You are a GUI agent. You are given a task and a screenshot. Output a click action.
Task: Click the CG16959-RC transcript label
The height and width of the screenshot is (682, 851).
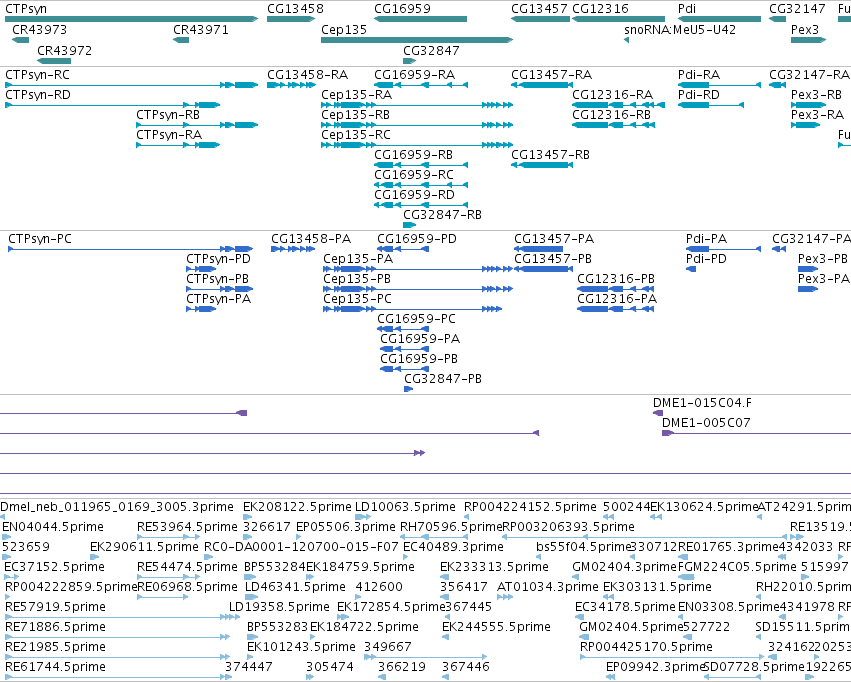414,175
